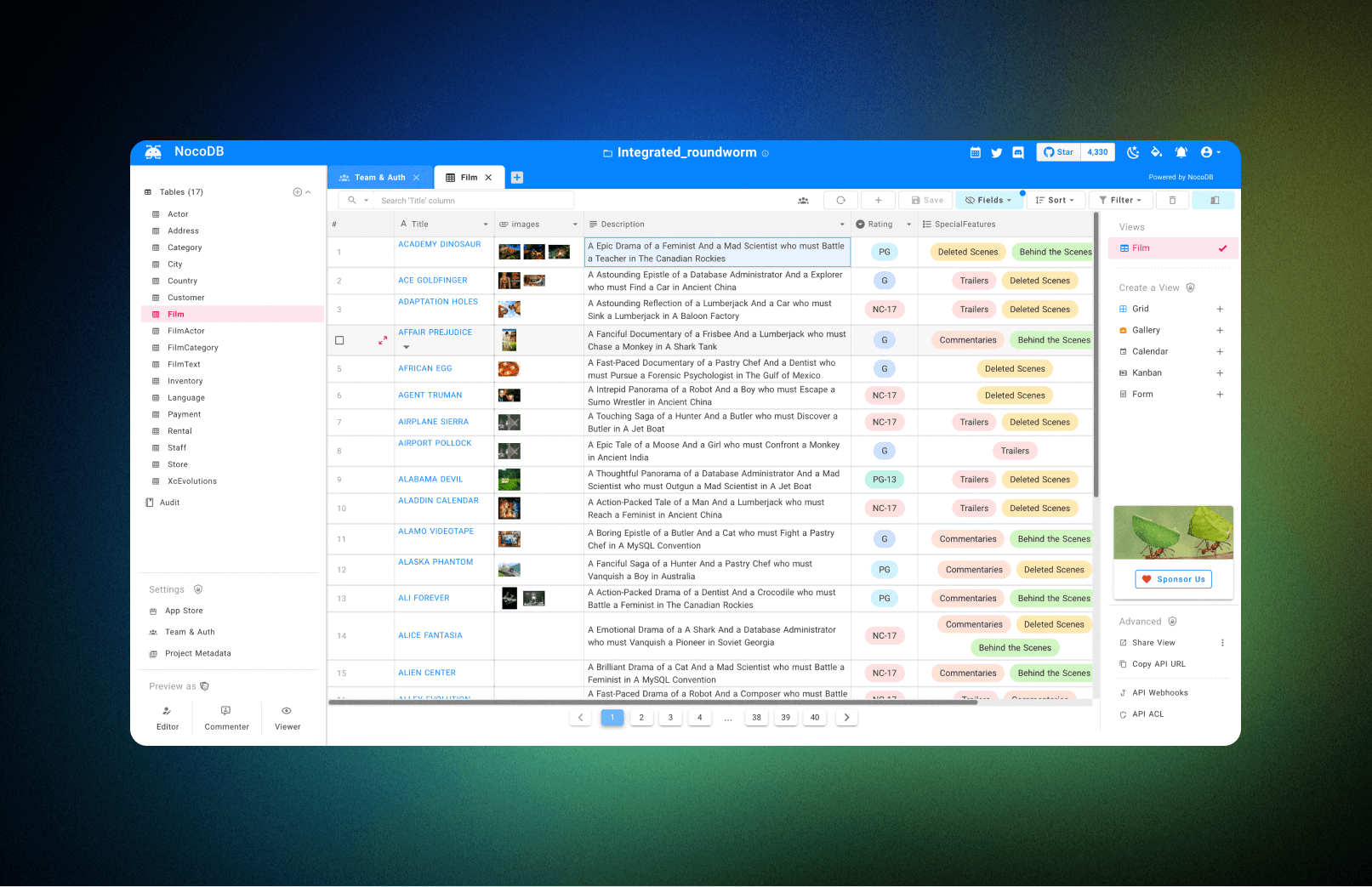Viewport: 1372px width, 887px height.
Task: Open the Twitter link icon
Action: pyautogui.click(x=996, y=152)
